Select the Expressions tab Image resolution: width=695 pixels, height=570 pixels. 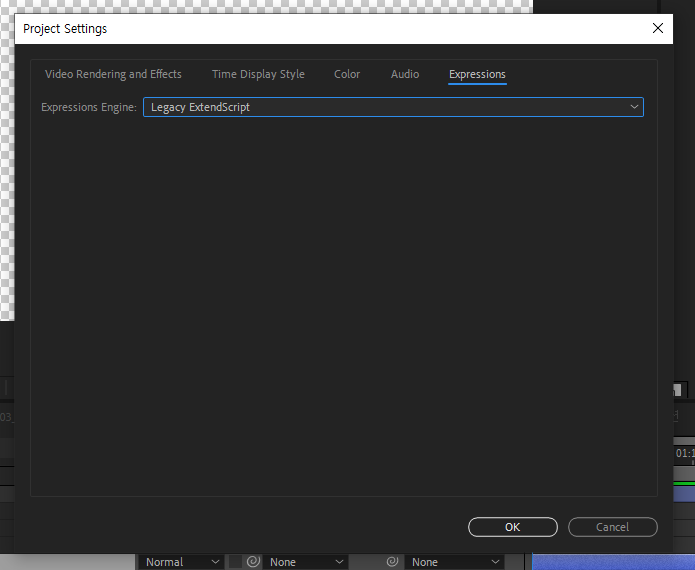pyautogui.click(x=477, y=74)
